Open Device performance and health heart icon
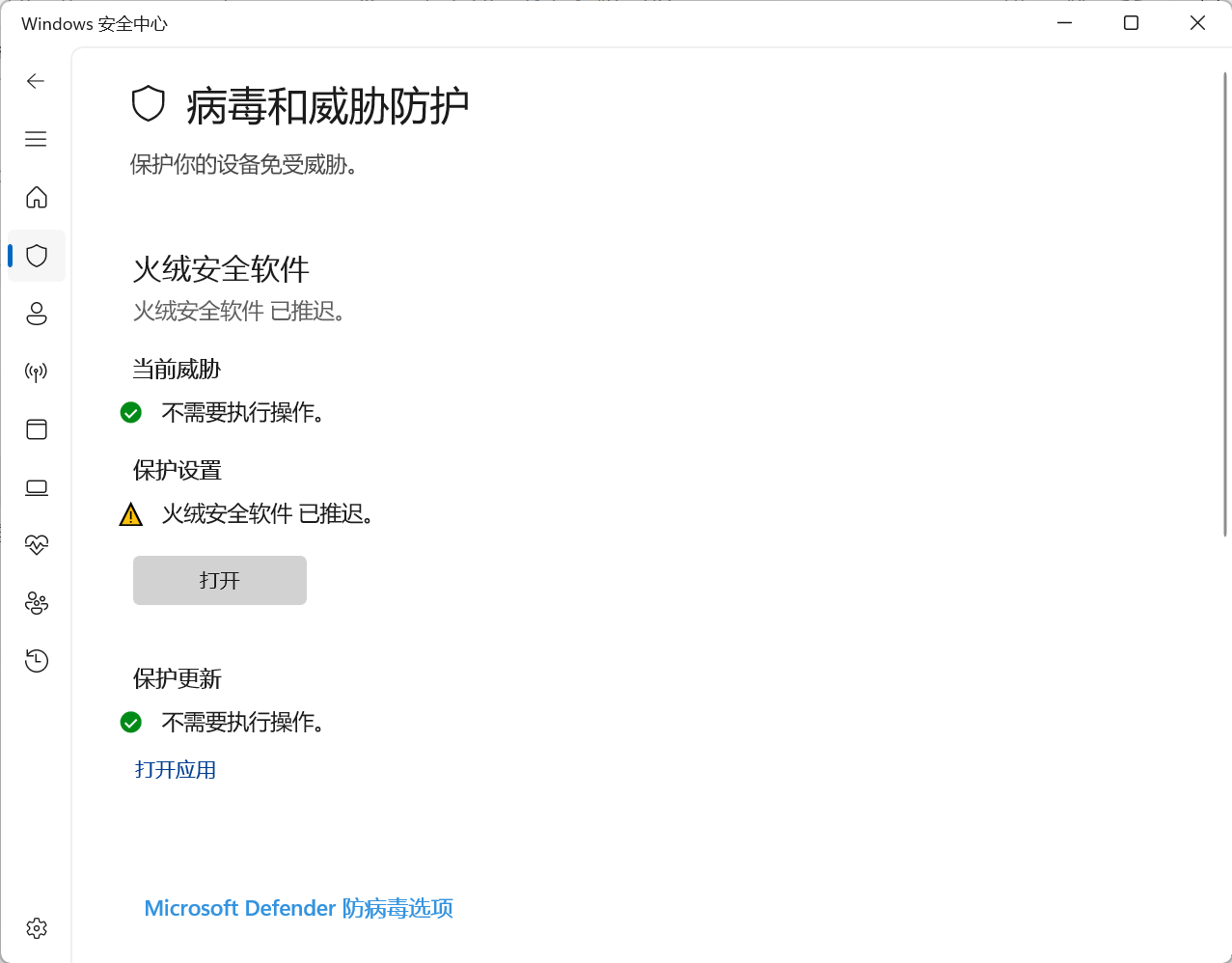Screen dimensions: 1232x963 coord(37,545)
